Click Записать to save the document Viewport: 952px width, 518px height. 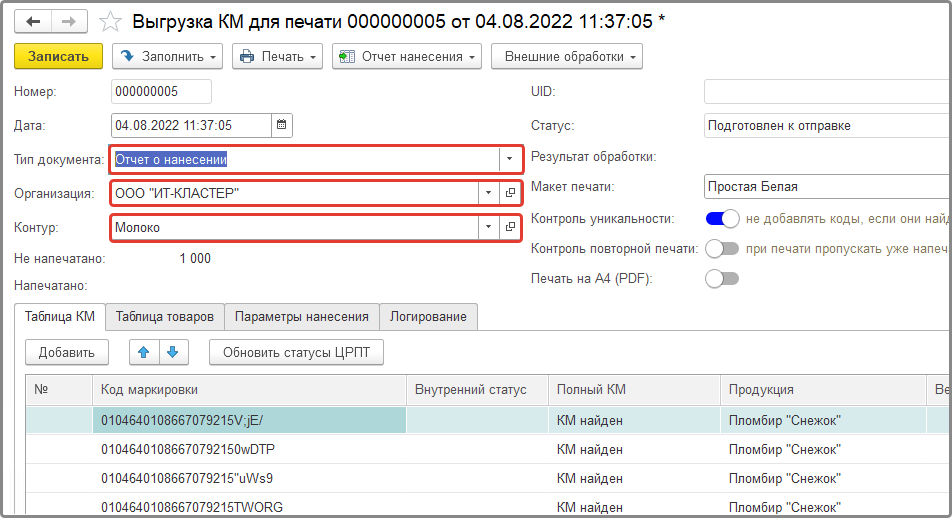pos(58,56)
